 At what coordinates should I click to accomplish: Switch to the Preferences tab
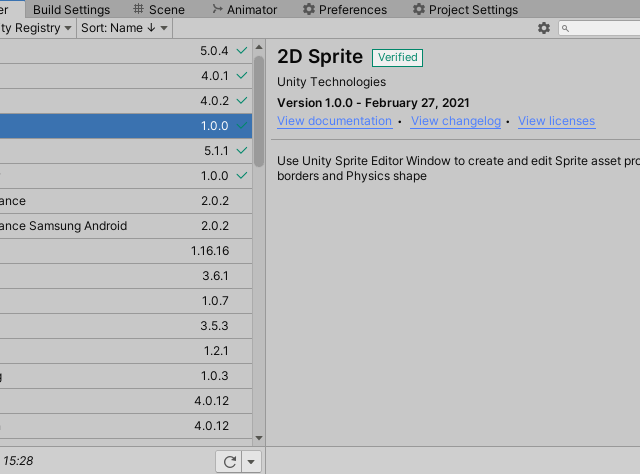(x=345, y=9)
